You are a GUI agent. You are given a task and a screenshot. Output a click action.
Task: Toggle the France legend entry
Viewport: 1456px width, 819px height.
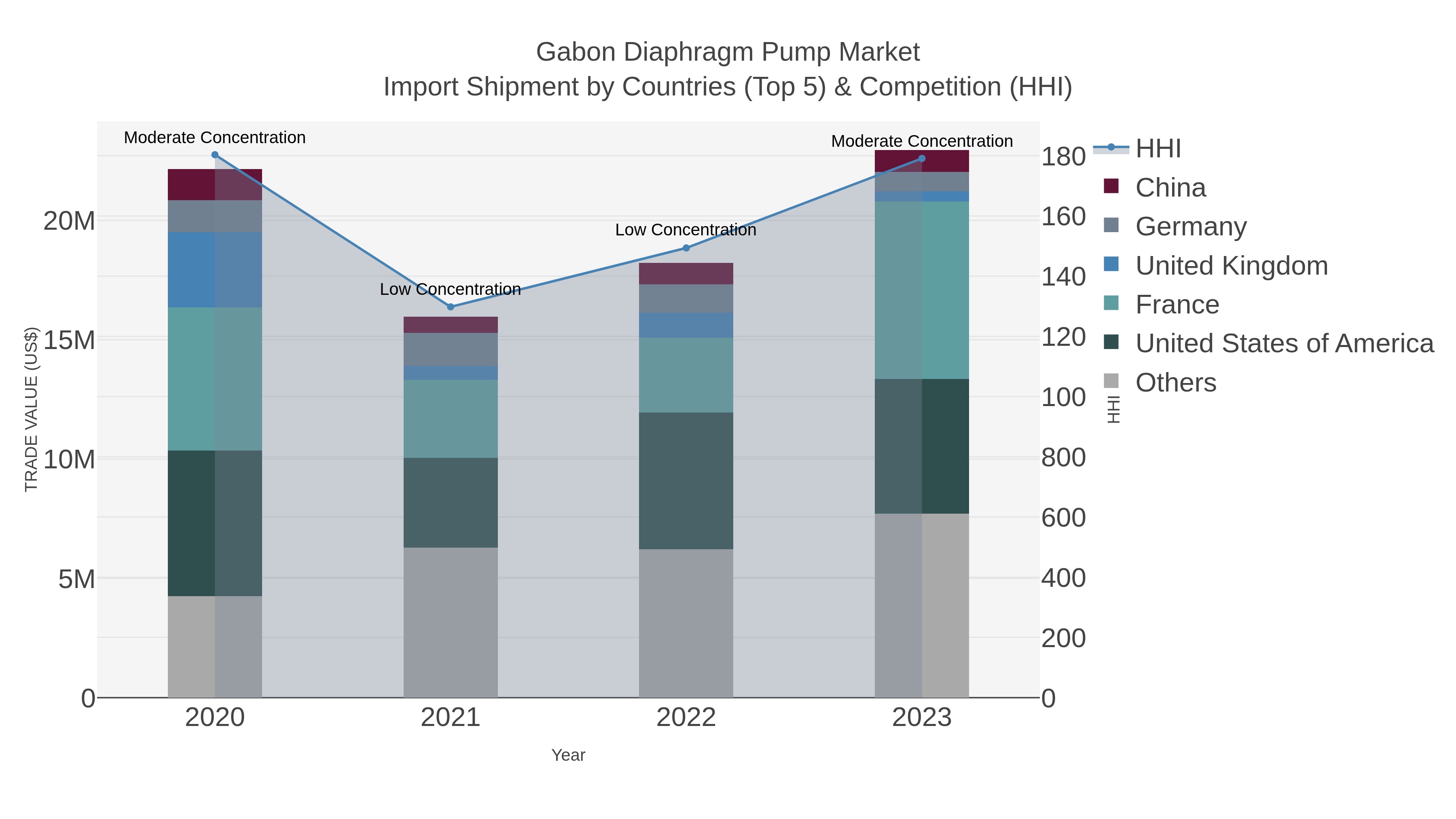pyautogui.click(x=1161, y=305)
